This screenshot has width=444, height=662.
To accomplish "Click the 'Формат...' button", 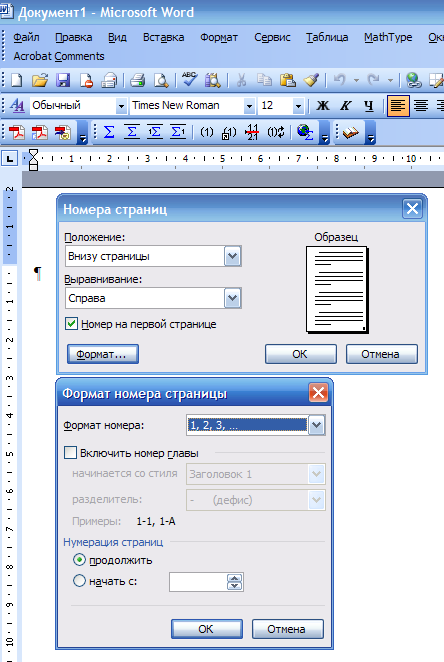I will (103, 354).
